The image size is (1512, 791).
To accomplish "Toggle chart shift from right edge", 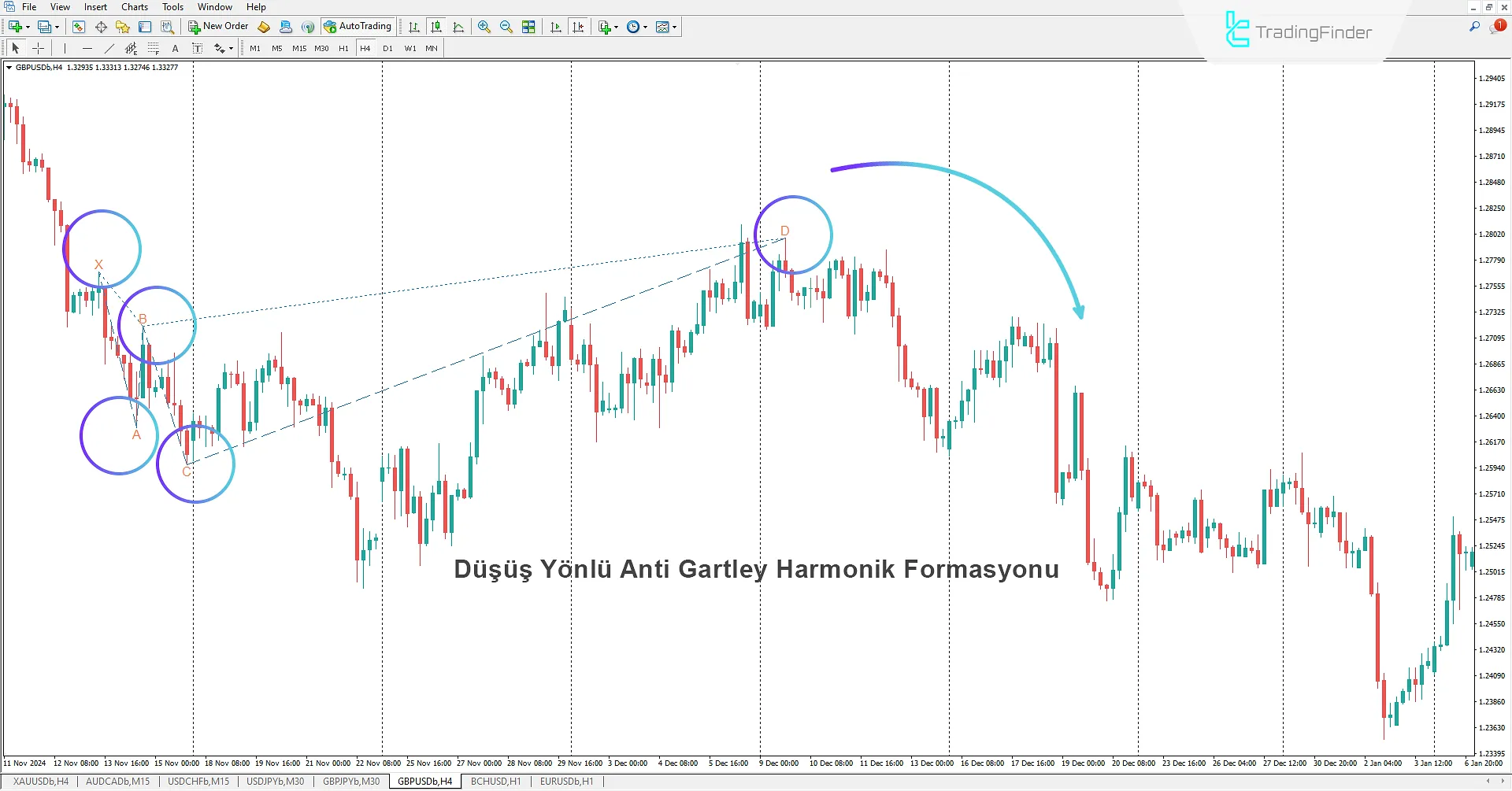I will pos(579,26).
